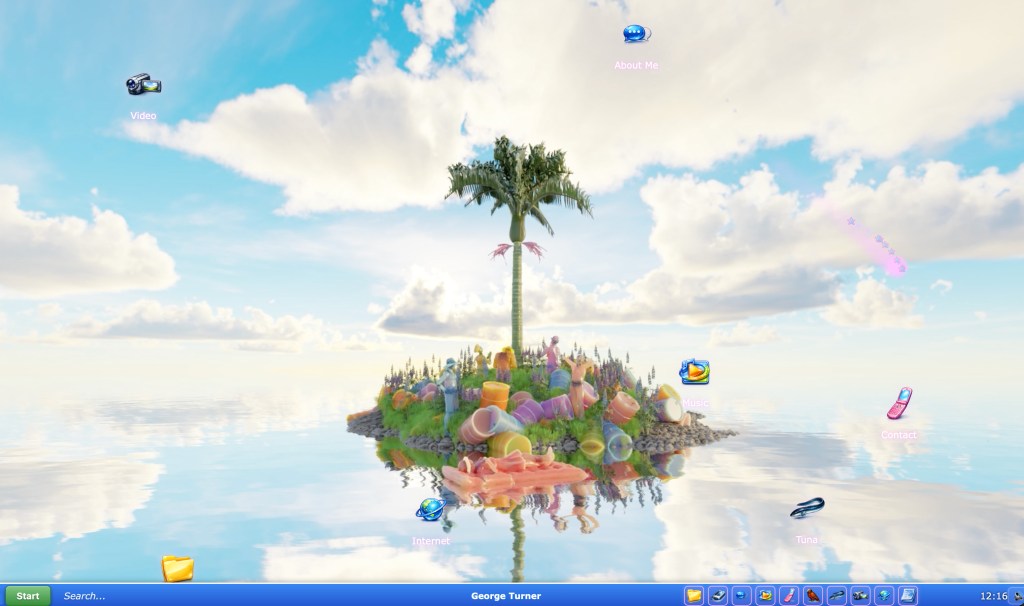This screenshot has height=606, width=1024.
Task: Click the notepad taskbar icon
Action: [907, 596]
